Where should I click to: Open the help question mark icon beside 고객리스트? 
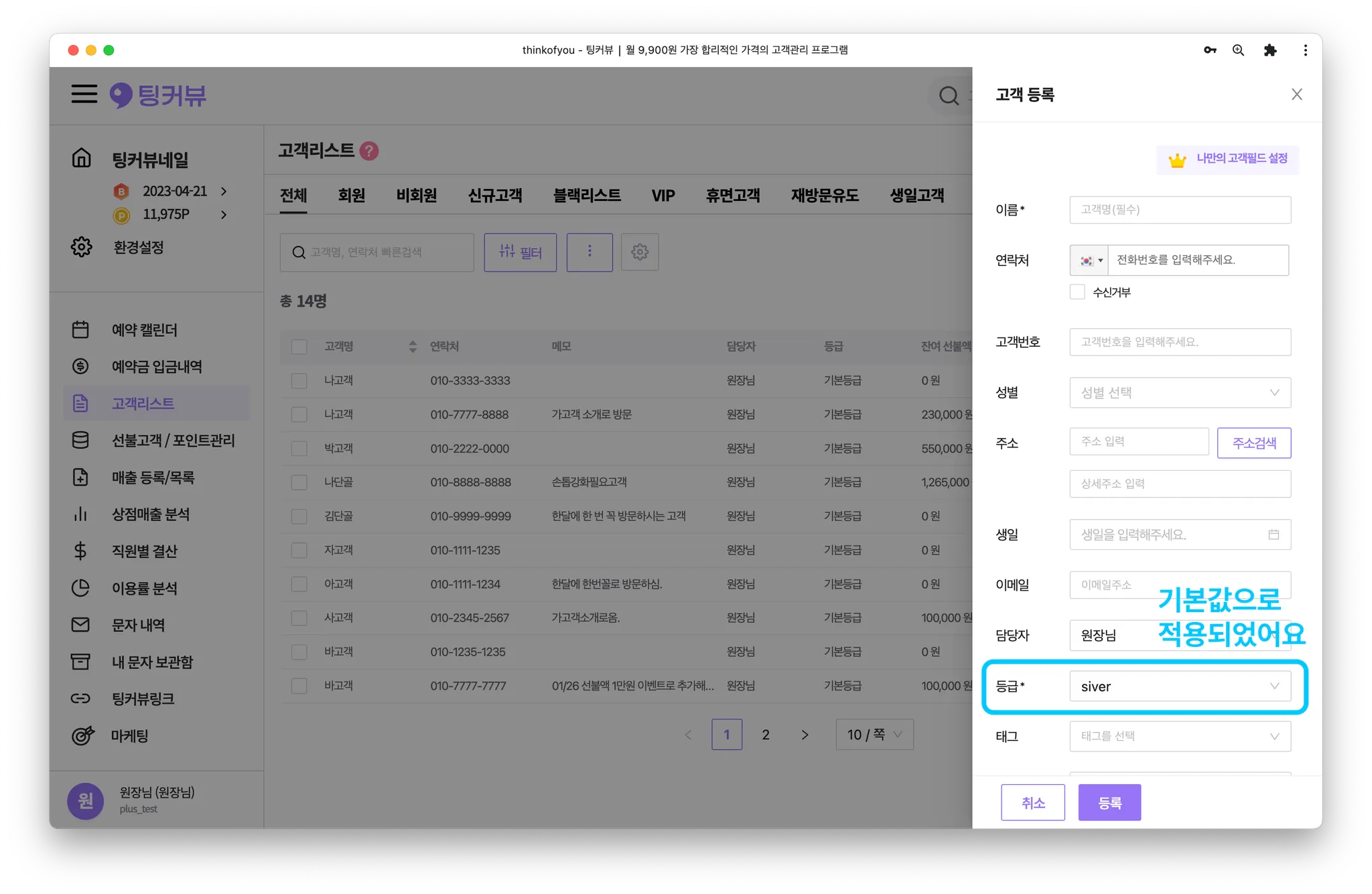pyautogui.click(x=368, y=151)
